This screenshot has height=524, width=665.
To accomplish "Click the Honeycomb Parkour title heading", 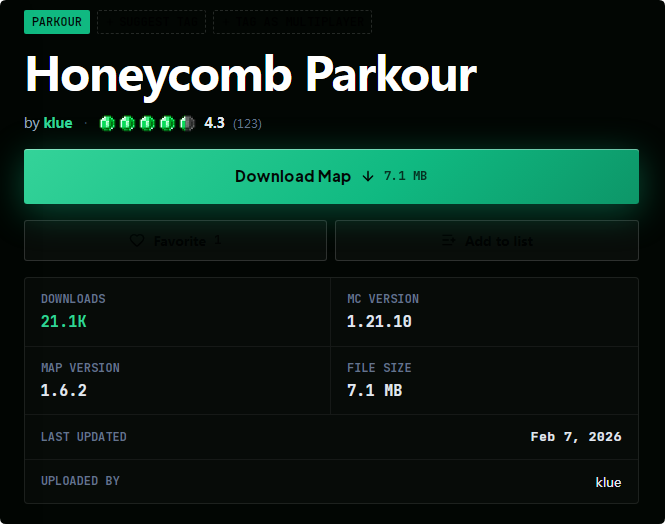I will (x=251, y=75).
